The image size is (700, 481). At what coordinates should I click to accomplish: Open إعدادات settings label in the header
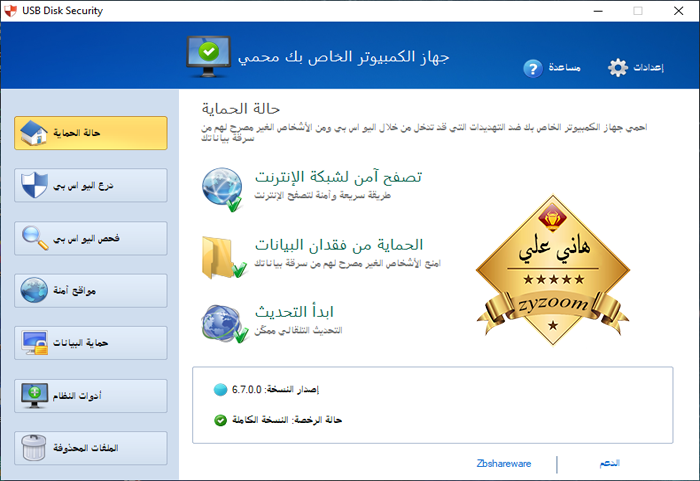point(649,67)
